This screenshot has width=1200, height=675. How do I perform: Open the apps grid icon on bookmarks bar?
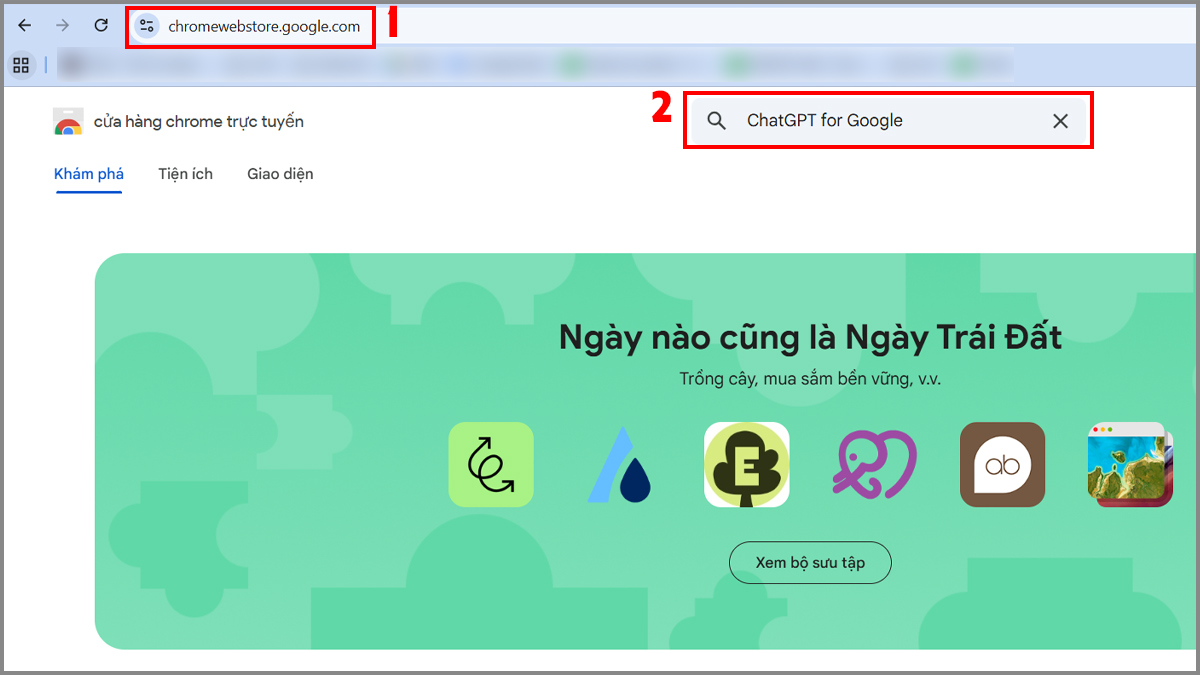click(21, 66)
